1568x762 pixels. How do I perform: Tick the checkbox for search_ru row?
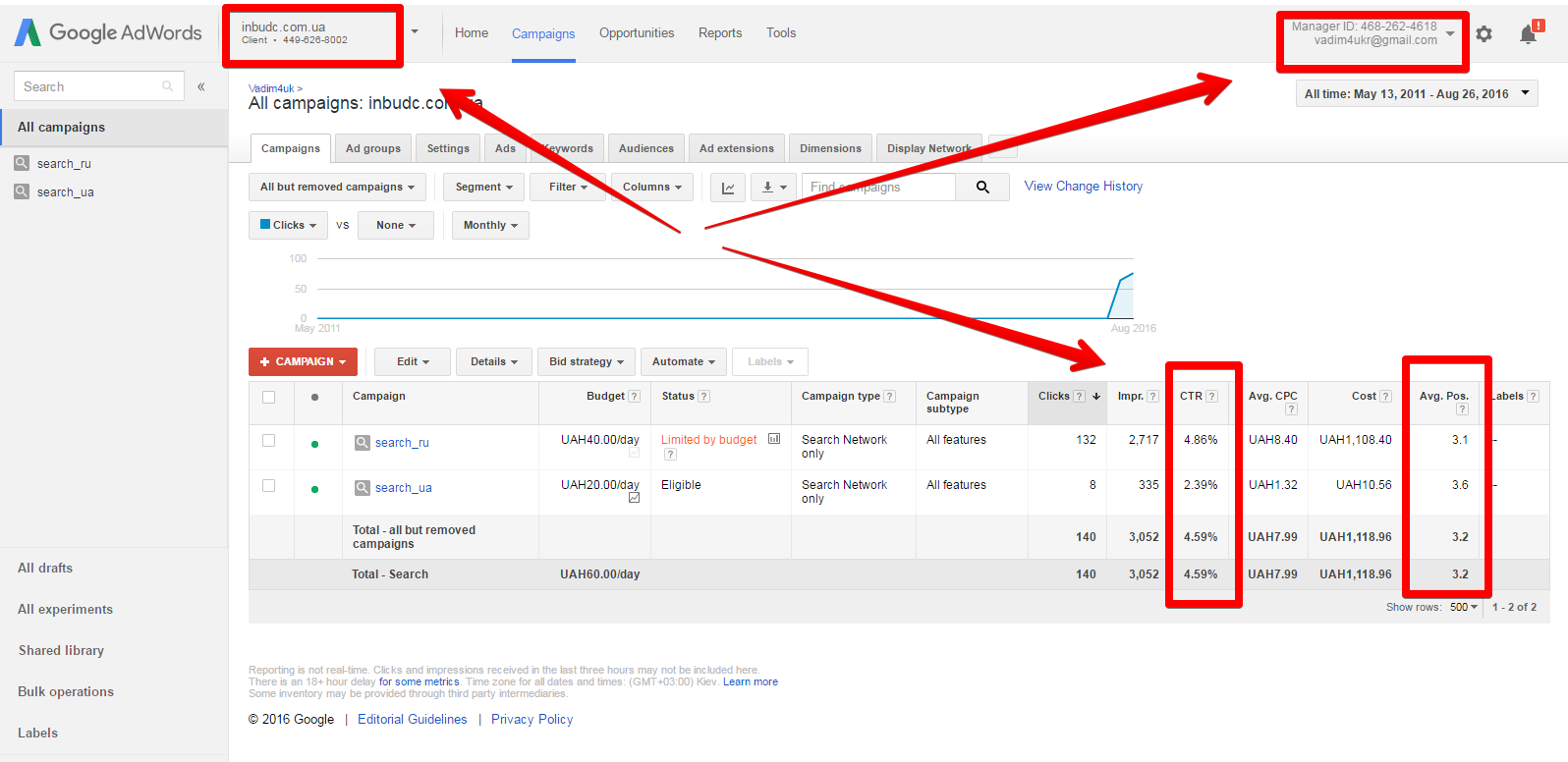click(x=268, y=441)
